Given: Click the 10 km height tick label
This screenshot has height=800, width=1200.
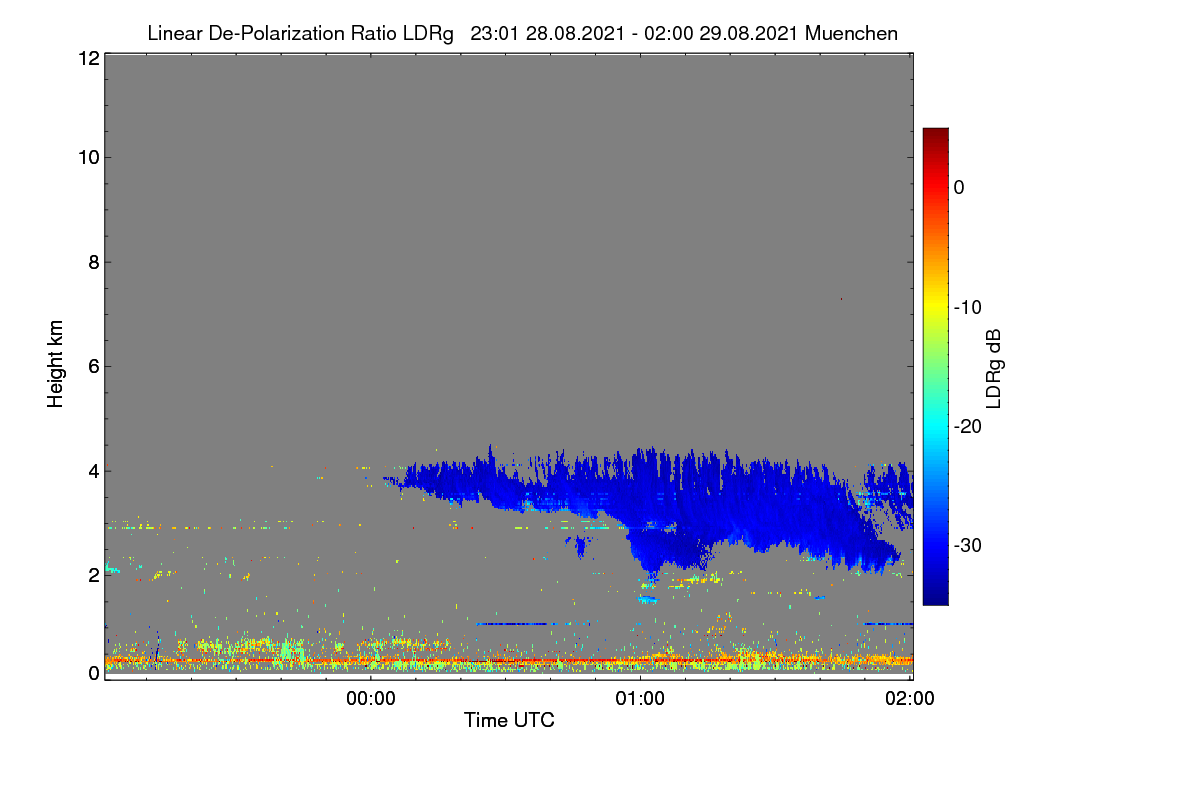Looking at the screenshot, I should coord(87,157).
